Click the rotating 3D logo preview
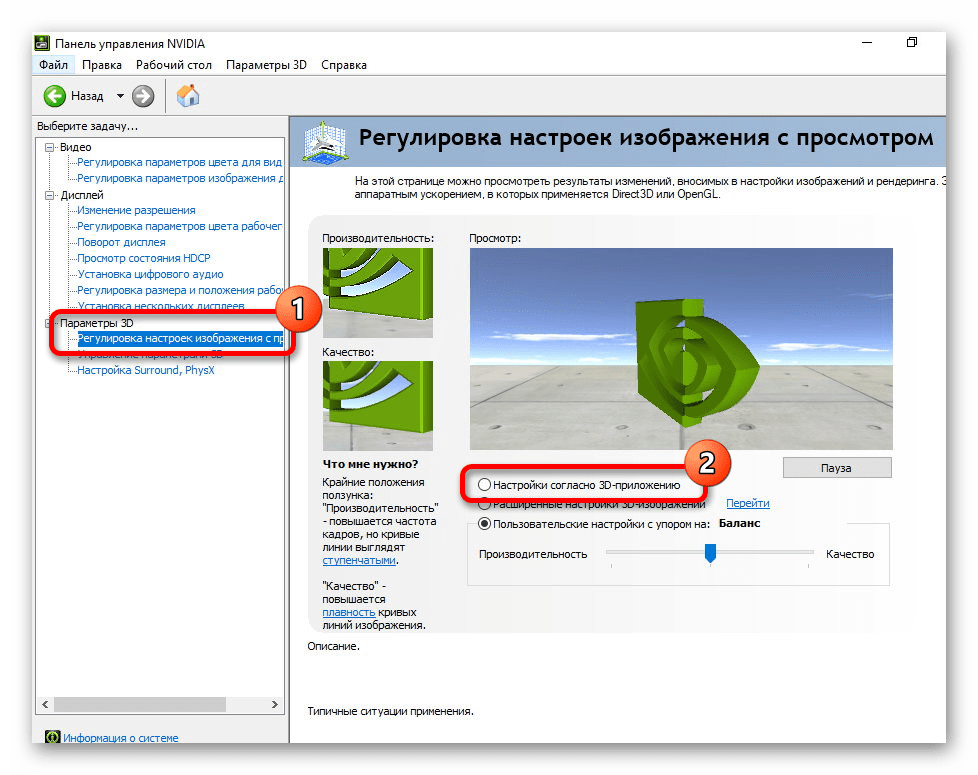This screenshot has height=775, width=978. click(x=681, y=349)
